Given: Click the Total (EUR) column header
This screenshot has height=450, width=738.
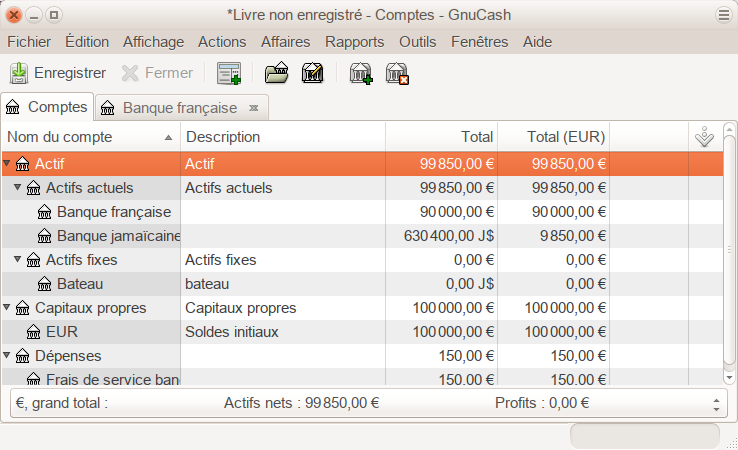Looking at the screenshot, I should click(553, 137).
